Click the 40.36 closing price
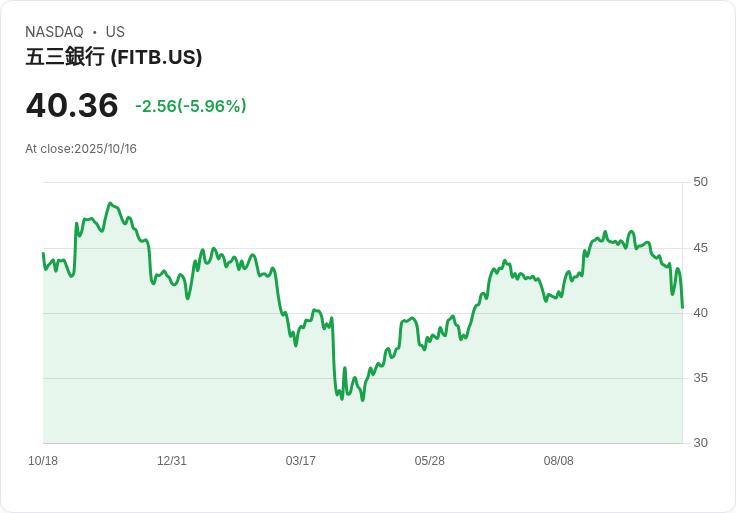 pos(72,105)
